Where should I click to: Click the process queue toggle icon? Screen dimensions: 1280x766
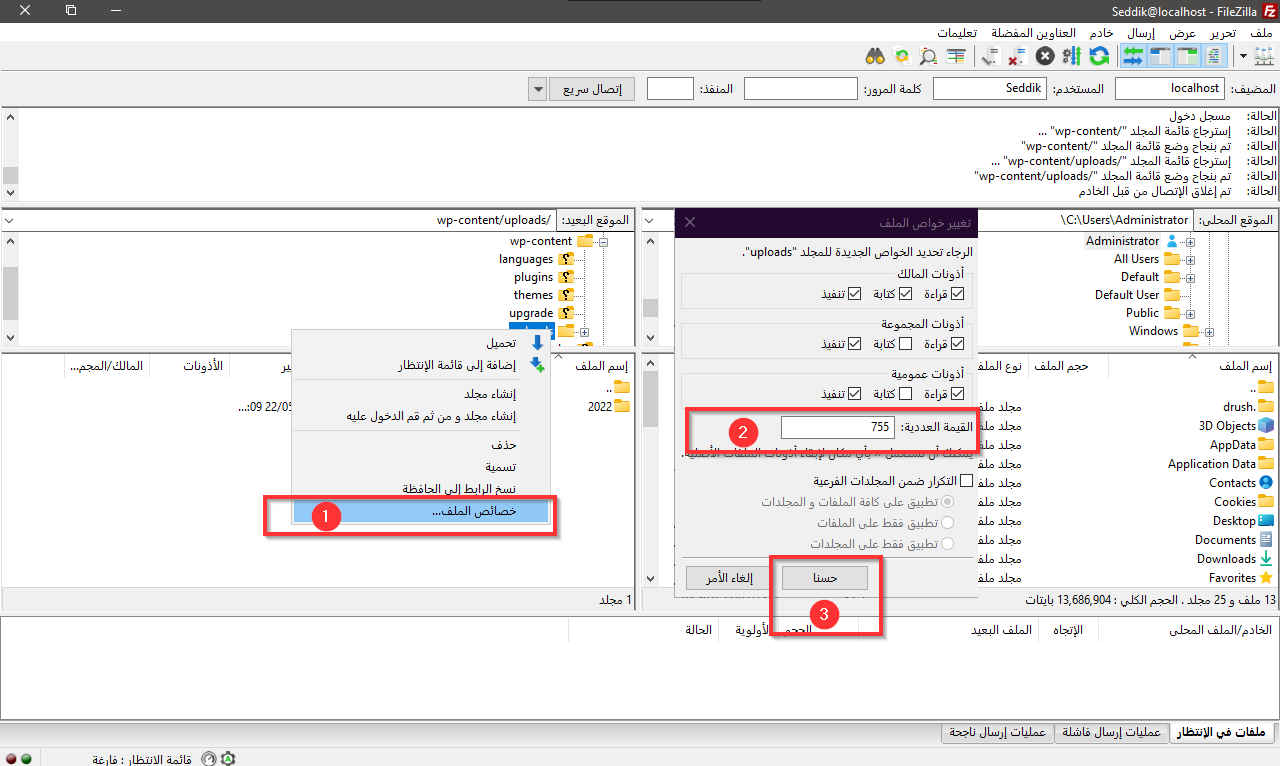click(1072, 56)
